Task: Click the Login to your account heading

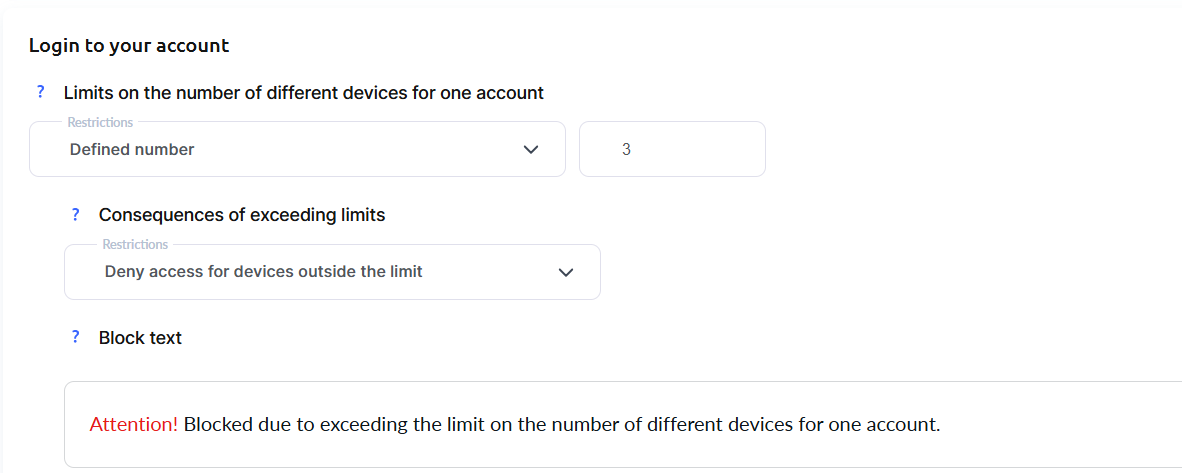Action: coord(129,45)
